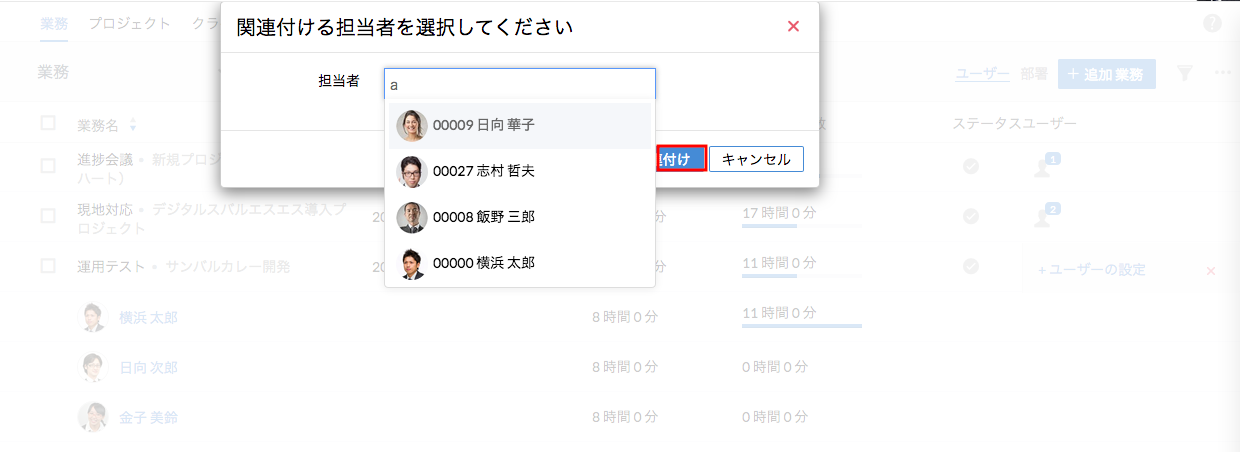Viewport: 1240px width, 452px height.
Task: Open the help question mark icon
Action: (x=1212, y=23)
